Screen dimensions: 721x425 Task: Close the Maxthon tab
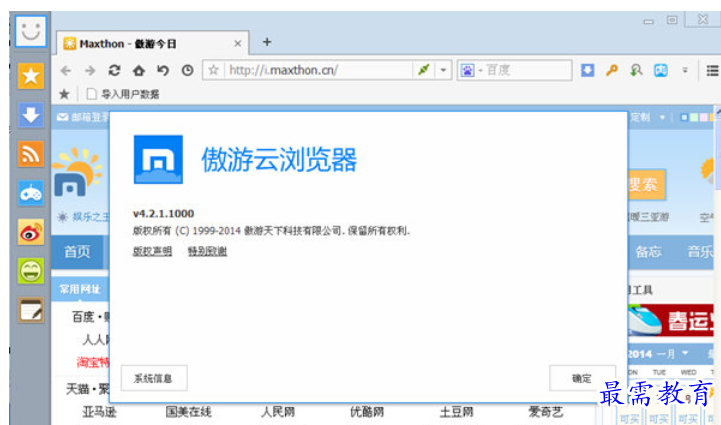pyautogui.click(x=238, y=44)
